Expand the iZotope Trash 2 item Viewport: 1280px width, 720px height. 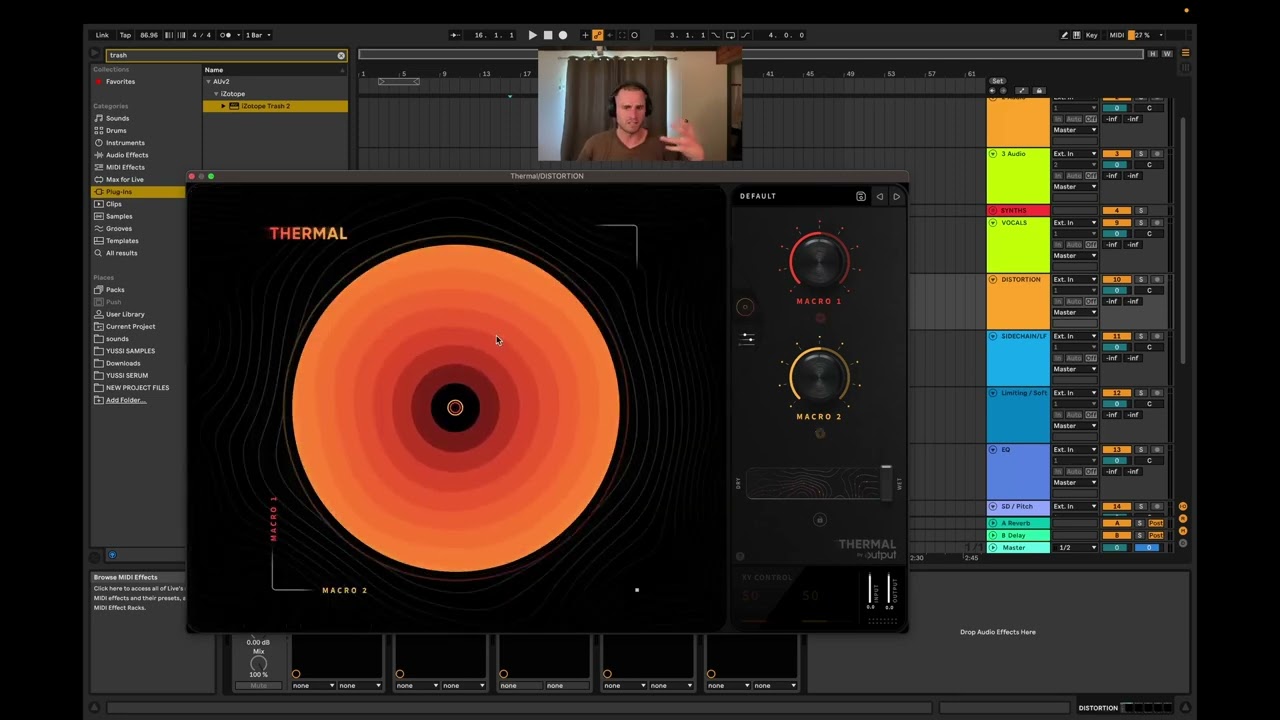tap(223, 106)
